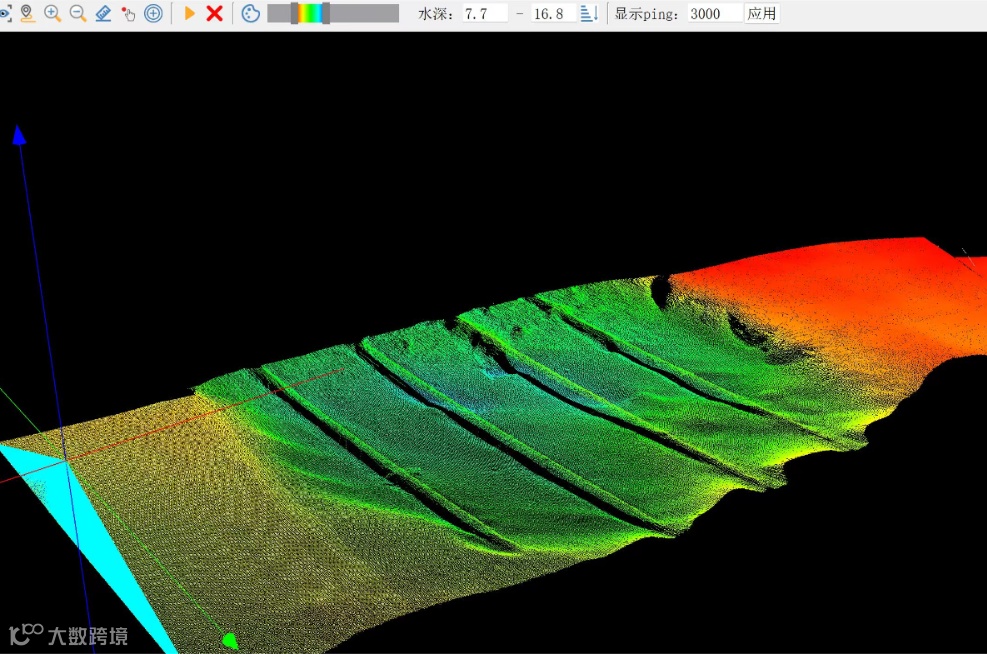Click the rainbow color band on the slider

[x=310, y=13]
